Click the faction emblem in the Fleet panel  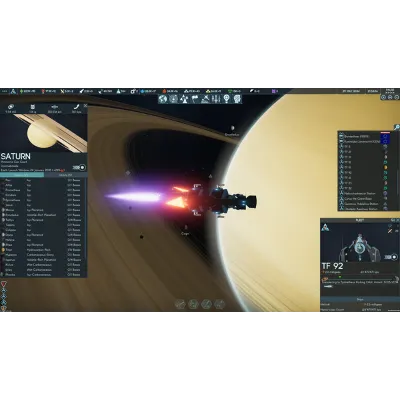pyautogui.click(x=326, y=228)
